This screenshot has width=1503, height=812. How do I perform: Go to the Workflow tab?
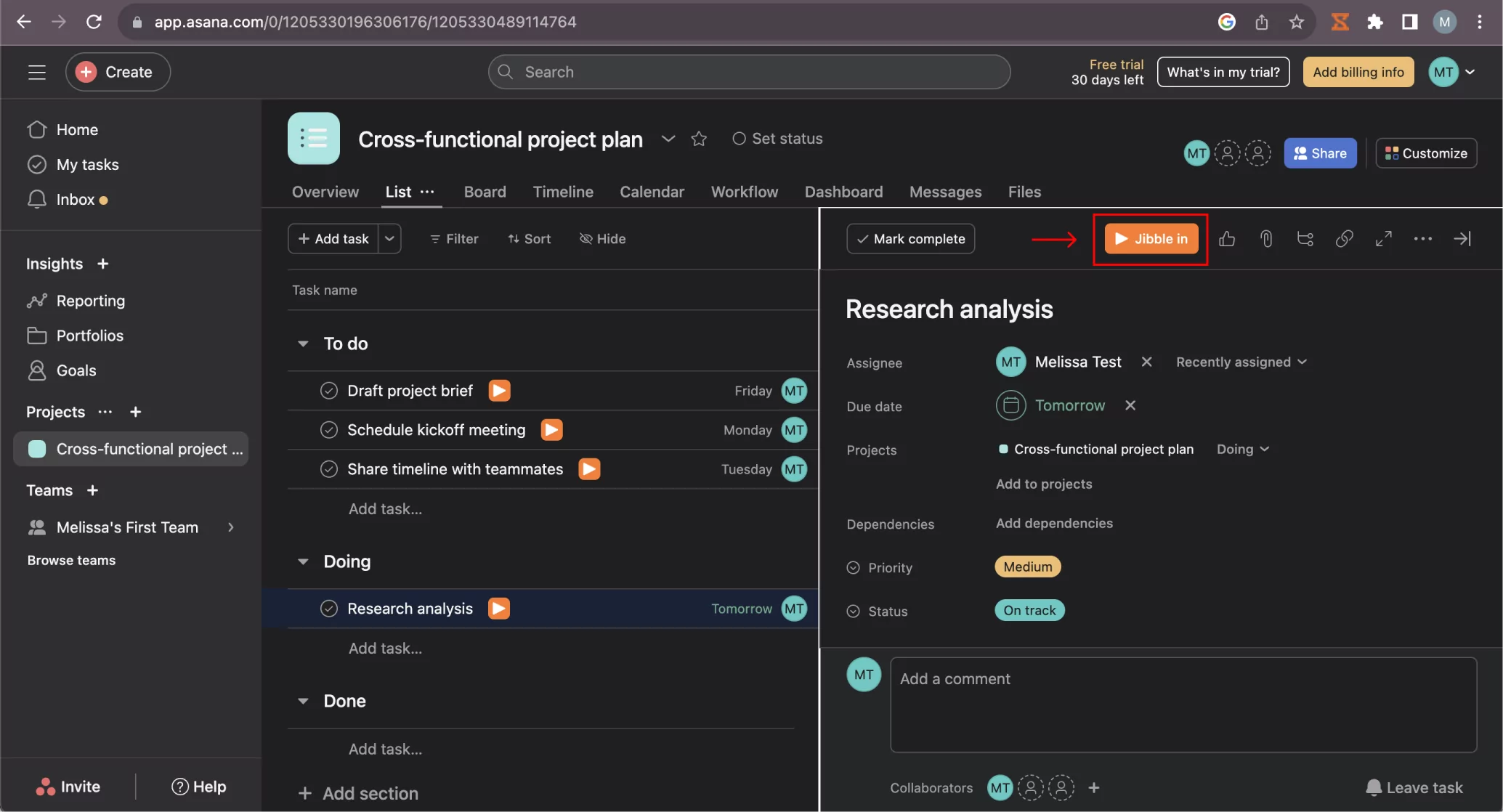point(745,192)
